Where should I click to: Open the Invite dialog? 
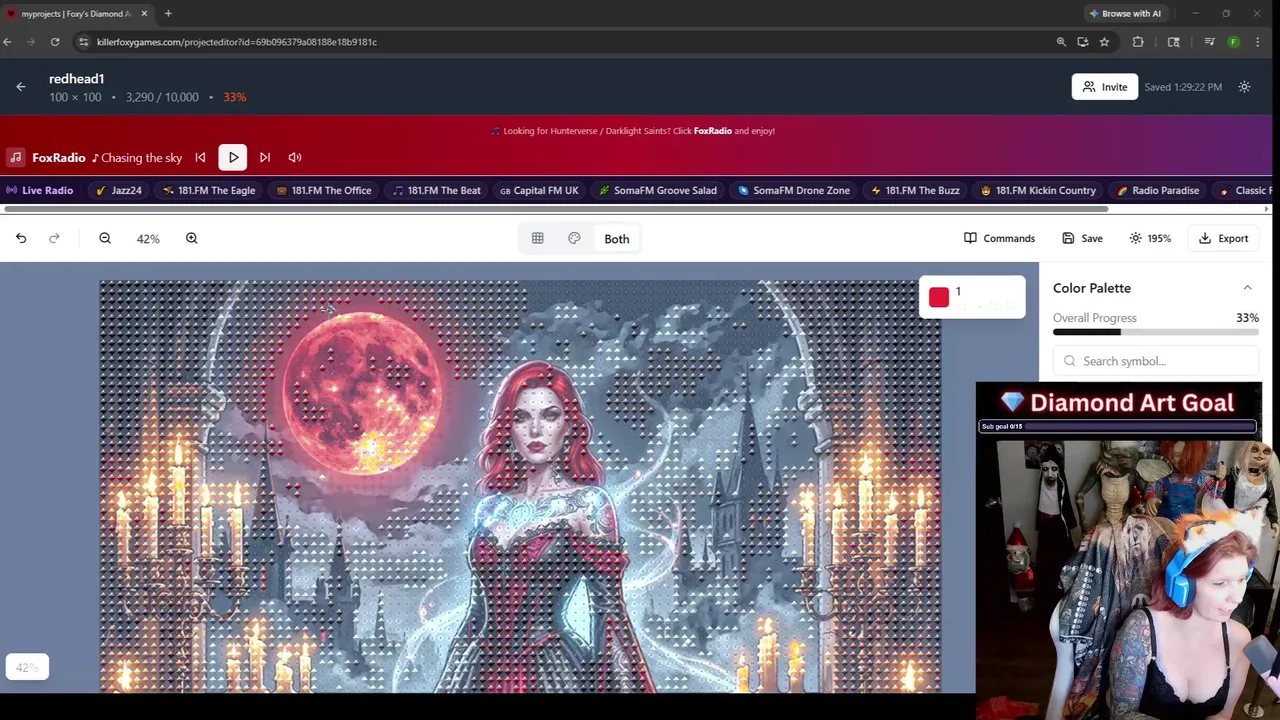pyautogui.click(x=1104, y=87)
